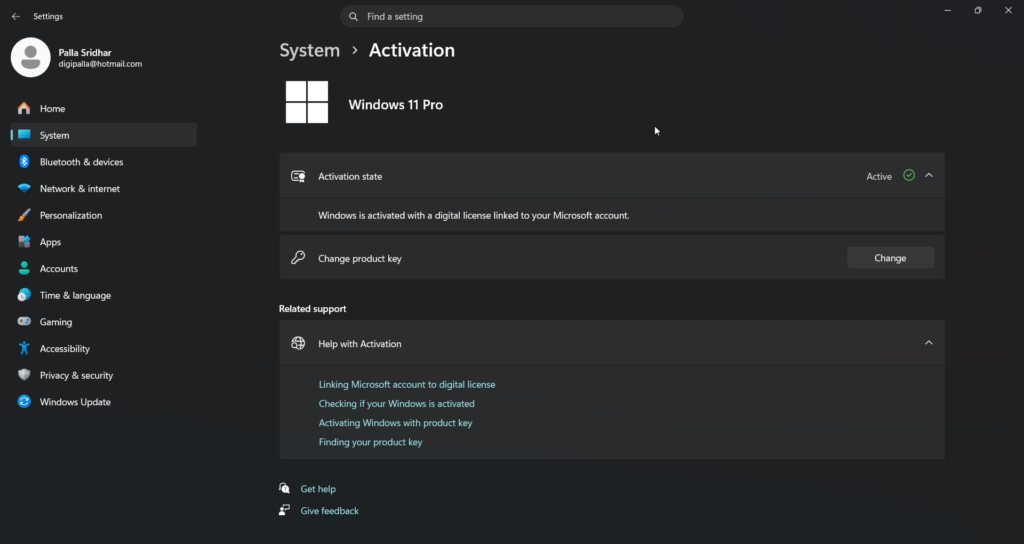
Task: Click the Time & language globe icon
Action: pos(24,295)
